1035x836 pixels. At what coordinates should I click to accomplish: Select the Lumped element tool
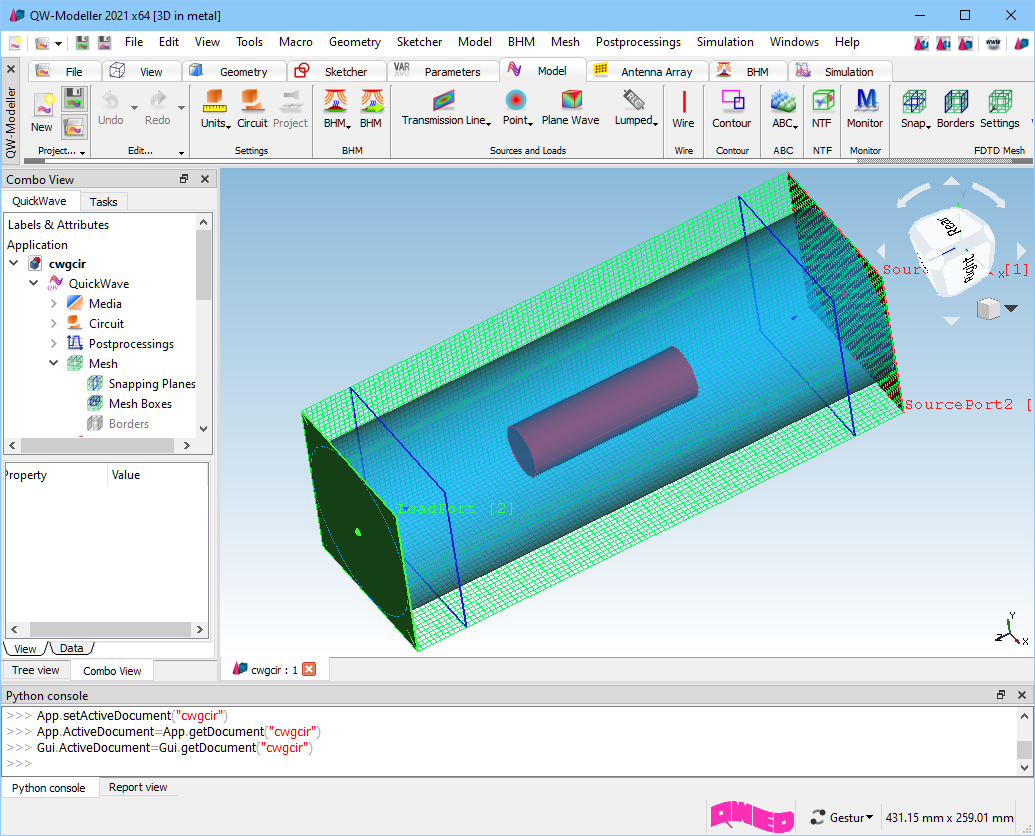636,108
